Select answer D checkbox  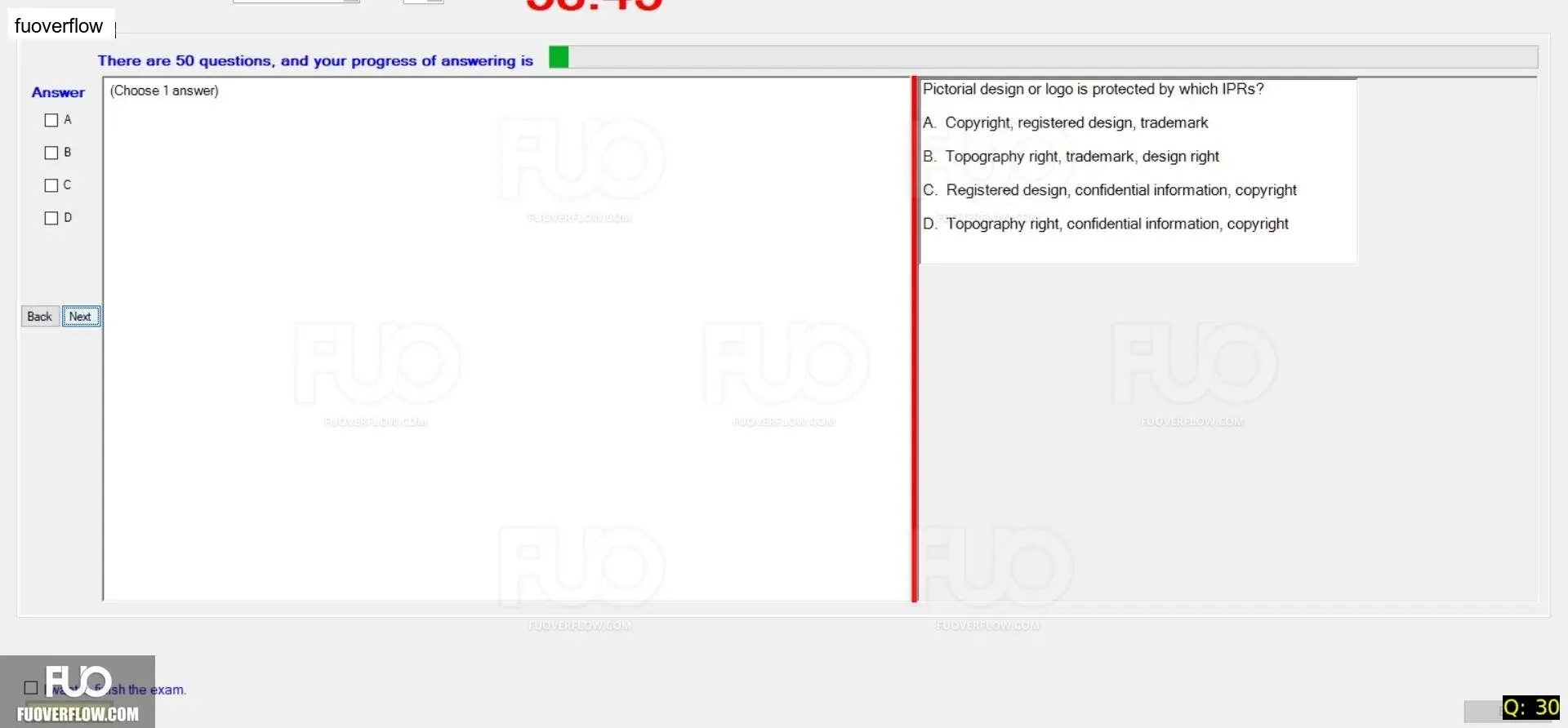pyautogui.click(x=51, y=218)
